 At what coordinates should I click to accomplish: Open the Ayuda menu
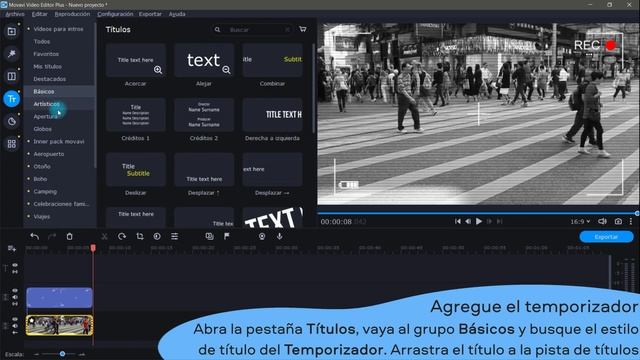[x=177, y=14]
